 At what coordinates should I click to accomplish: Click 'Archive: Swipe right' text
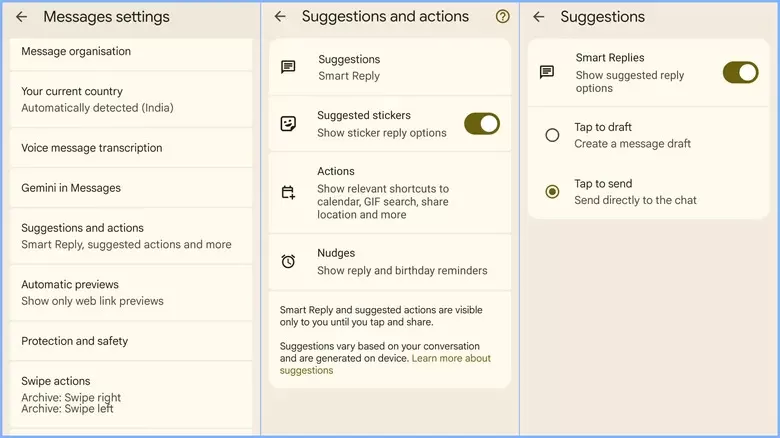71,398
